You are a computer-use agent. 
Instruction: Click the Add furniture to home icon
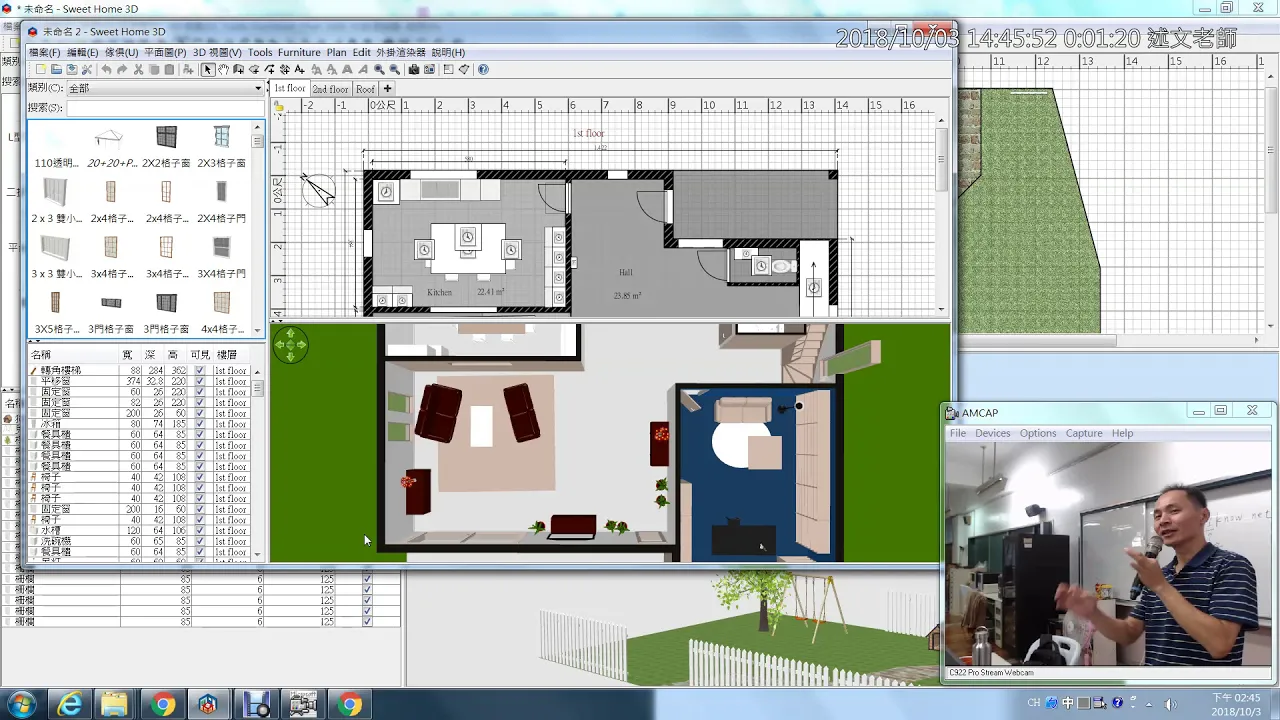click(188, 70)
